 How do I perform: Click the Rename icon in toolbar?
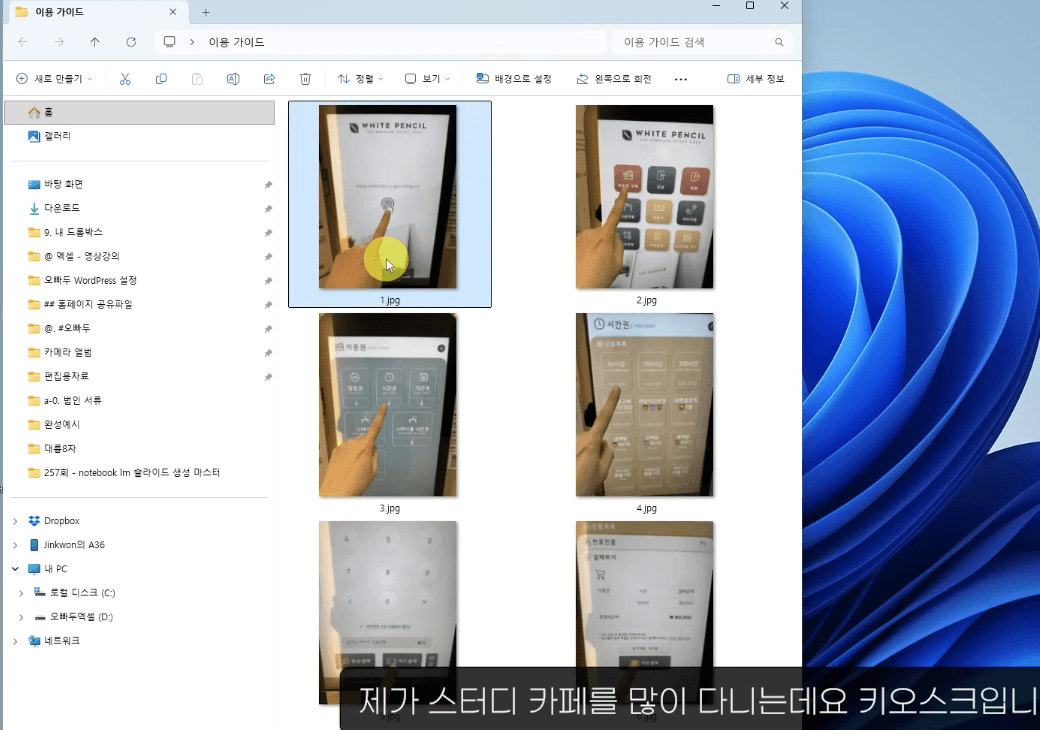(x=233, y=79)
